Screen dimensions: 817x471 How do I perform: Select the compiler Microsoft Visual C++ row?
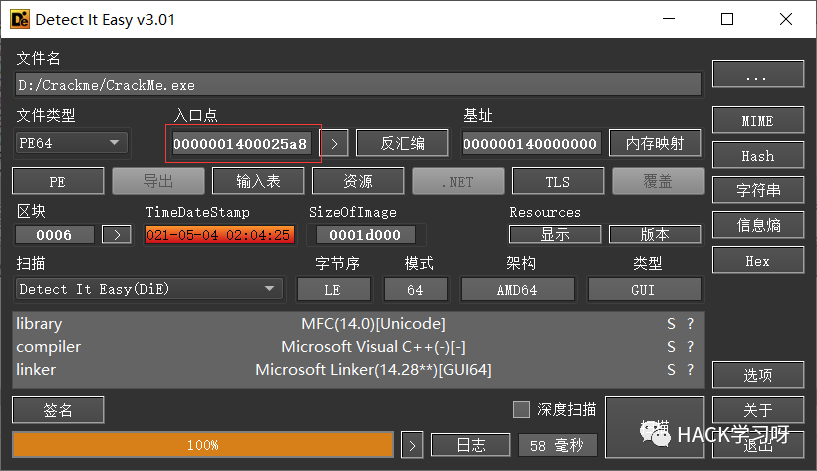tap(358, 346)
